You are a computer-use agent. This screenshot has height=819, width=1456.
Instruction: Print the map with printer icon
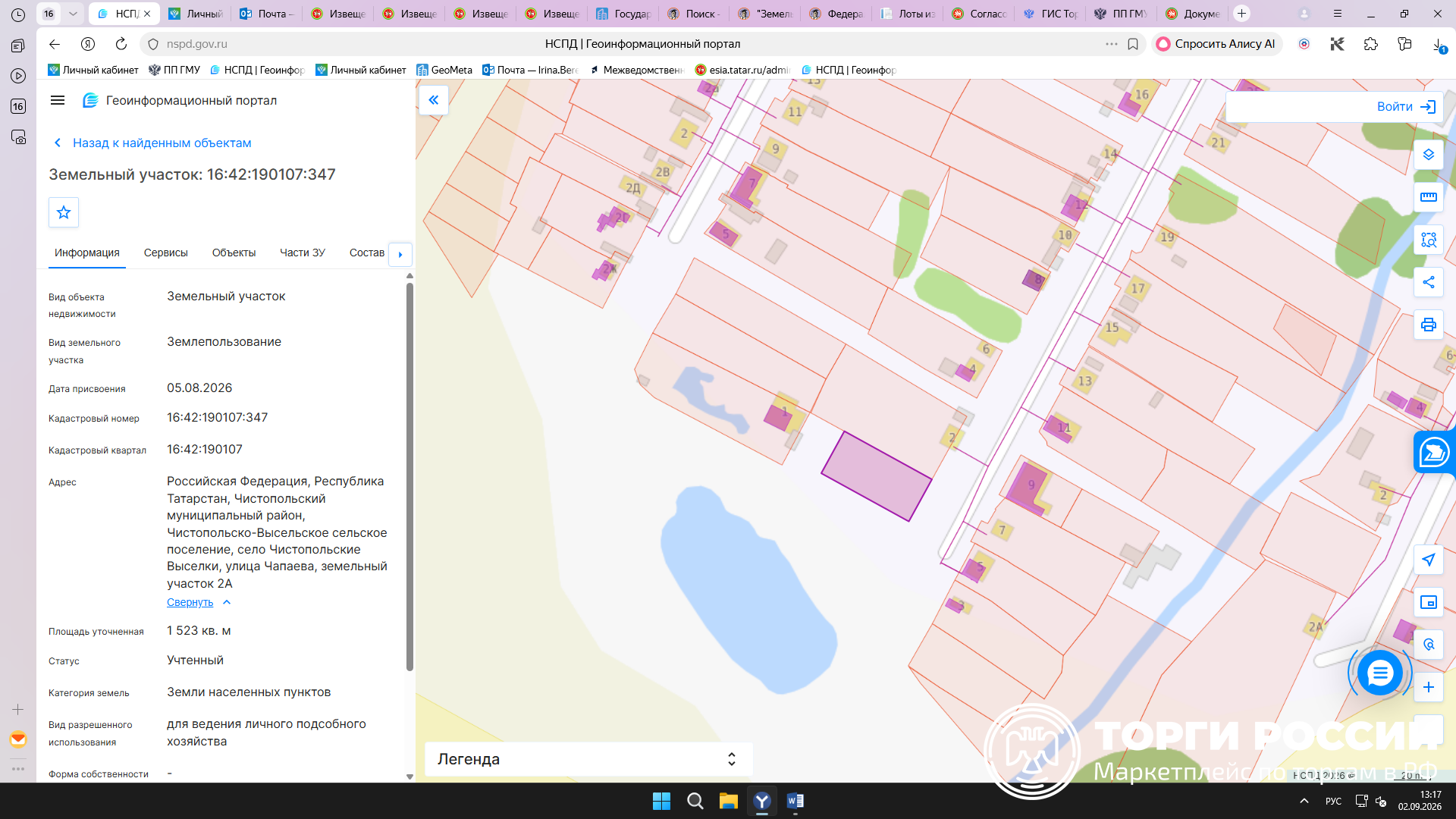pos(1429,325)
